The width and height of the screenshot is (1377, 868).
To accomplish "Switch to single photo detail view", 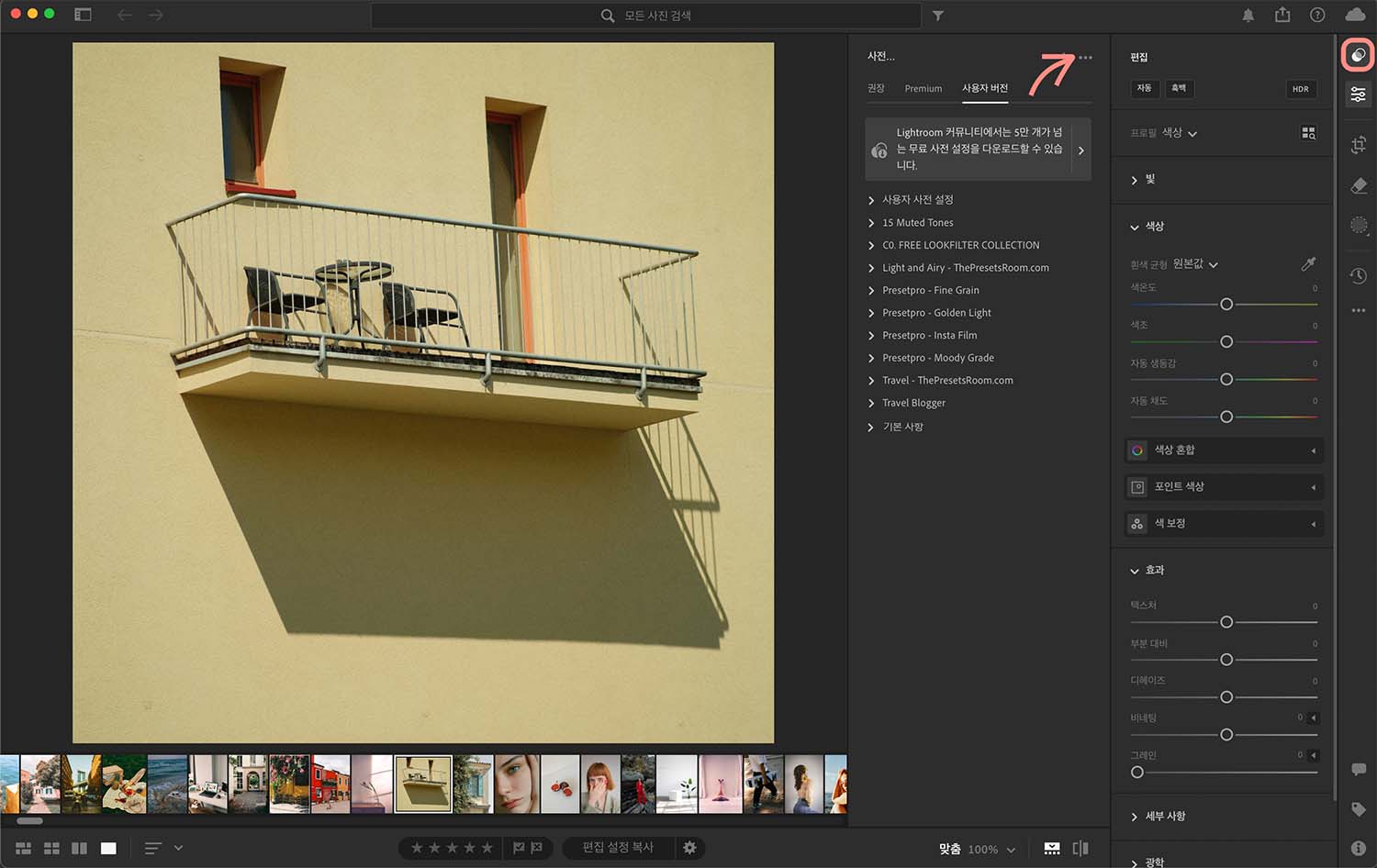I will point(108,849).
